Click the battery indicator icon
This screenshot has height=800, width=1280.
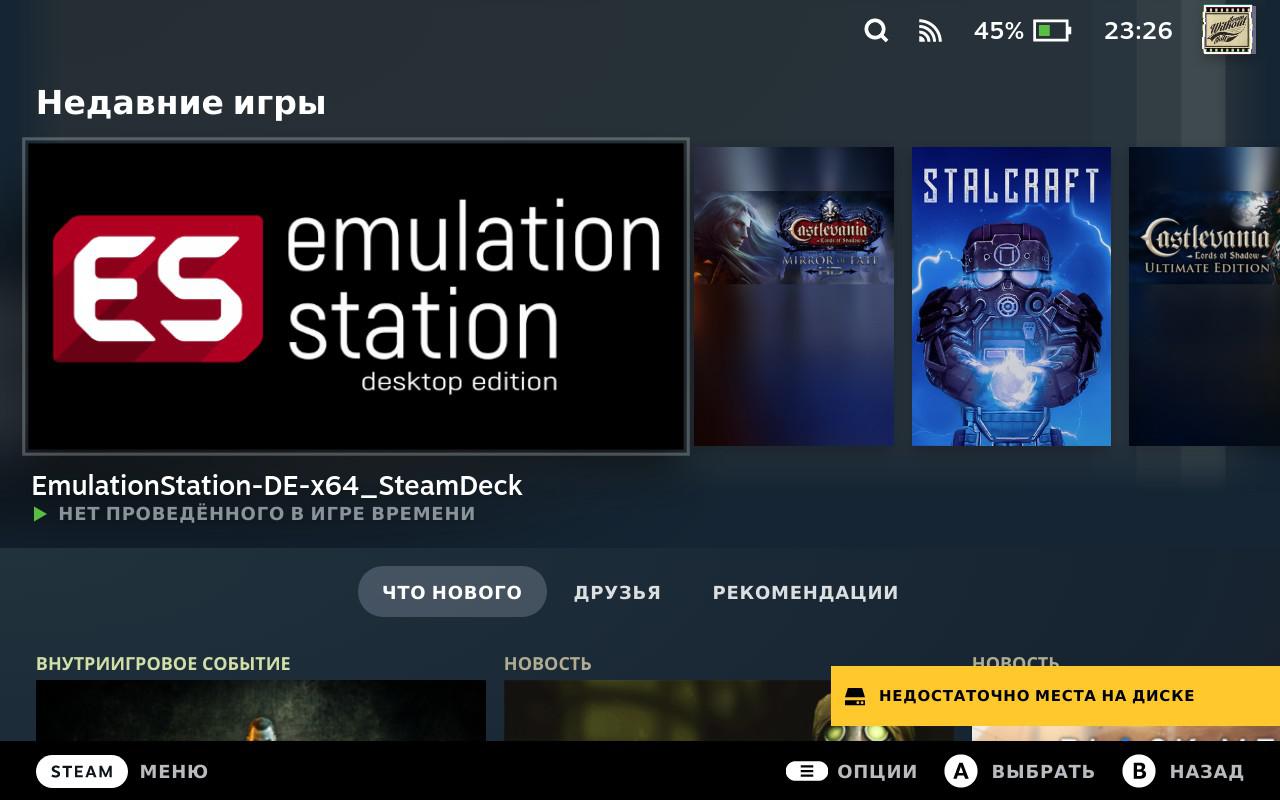coord(1052,31)
